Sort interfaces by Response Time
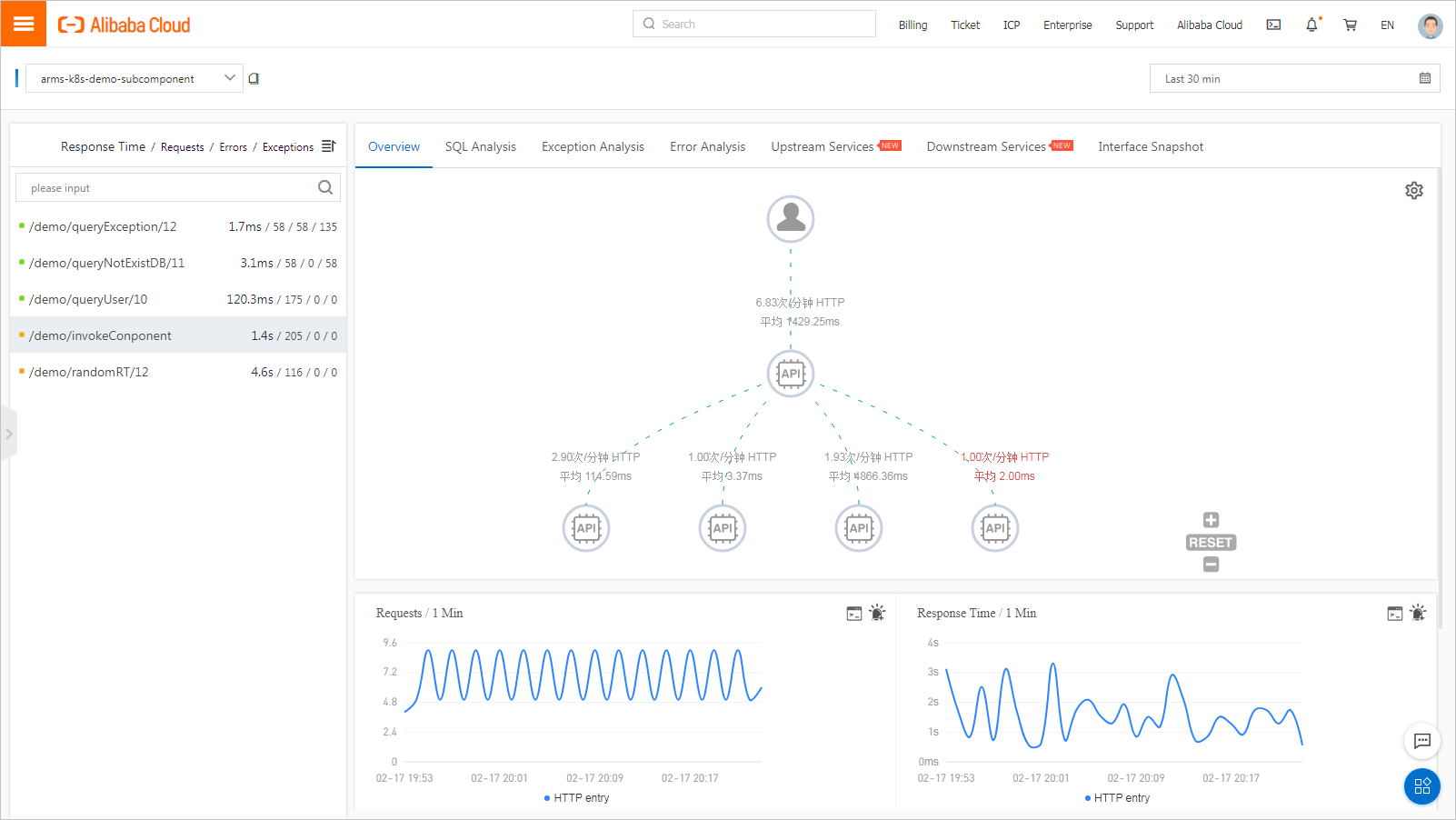This screenshot has width=1456, height=820. click(103, 146)
